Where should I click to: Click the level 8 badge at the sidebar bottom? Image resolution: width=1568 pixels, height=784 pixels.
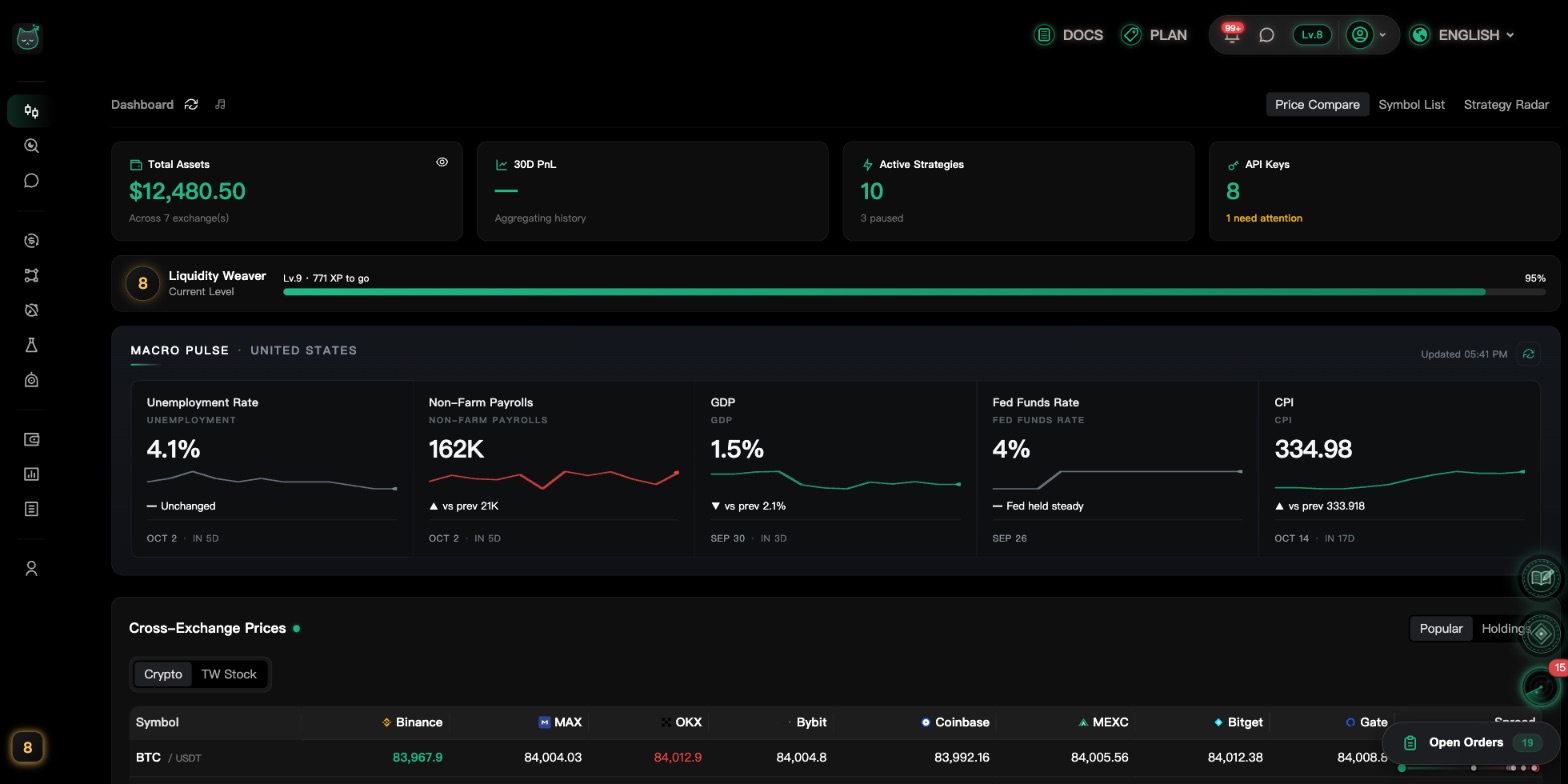[28, 747]
